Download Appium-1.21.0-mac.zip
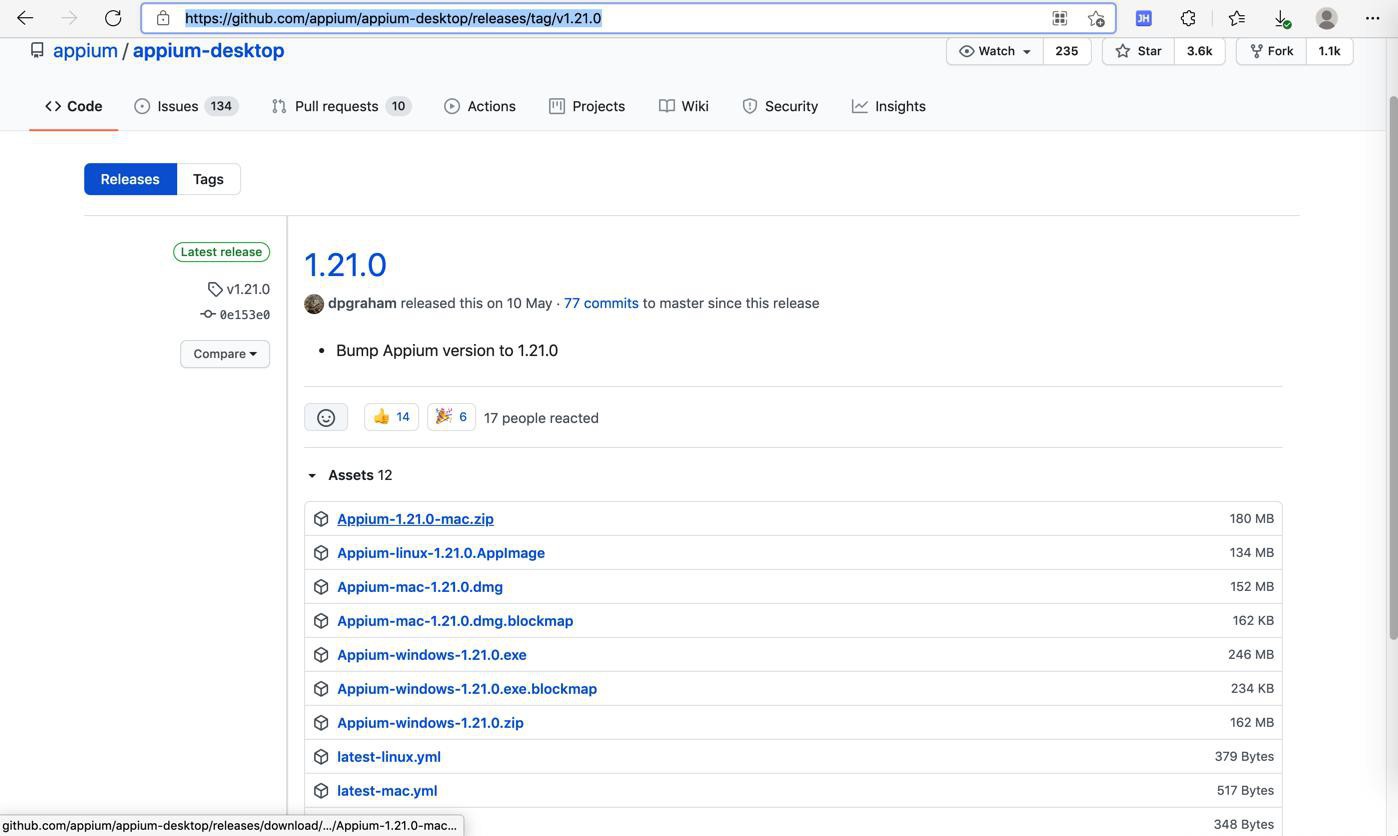Viewport: 1398px width, 836px height. (415, 519)
